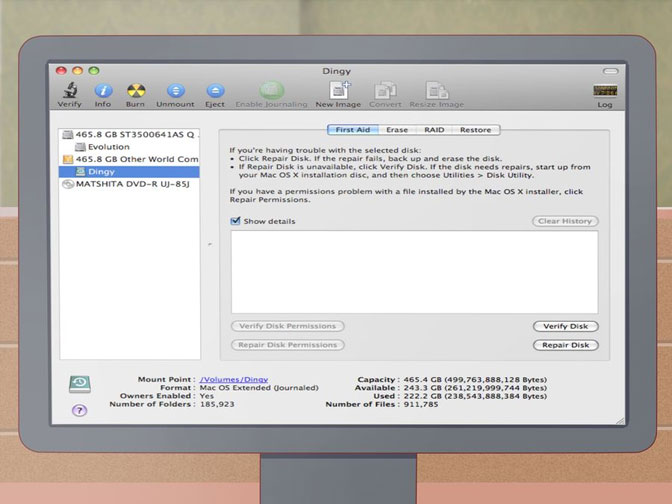Select the Dingy volume in sidebar

[129, 172]
